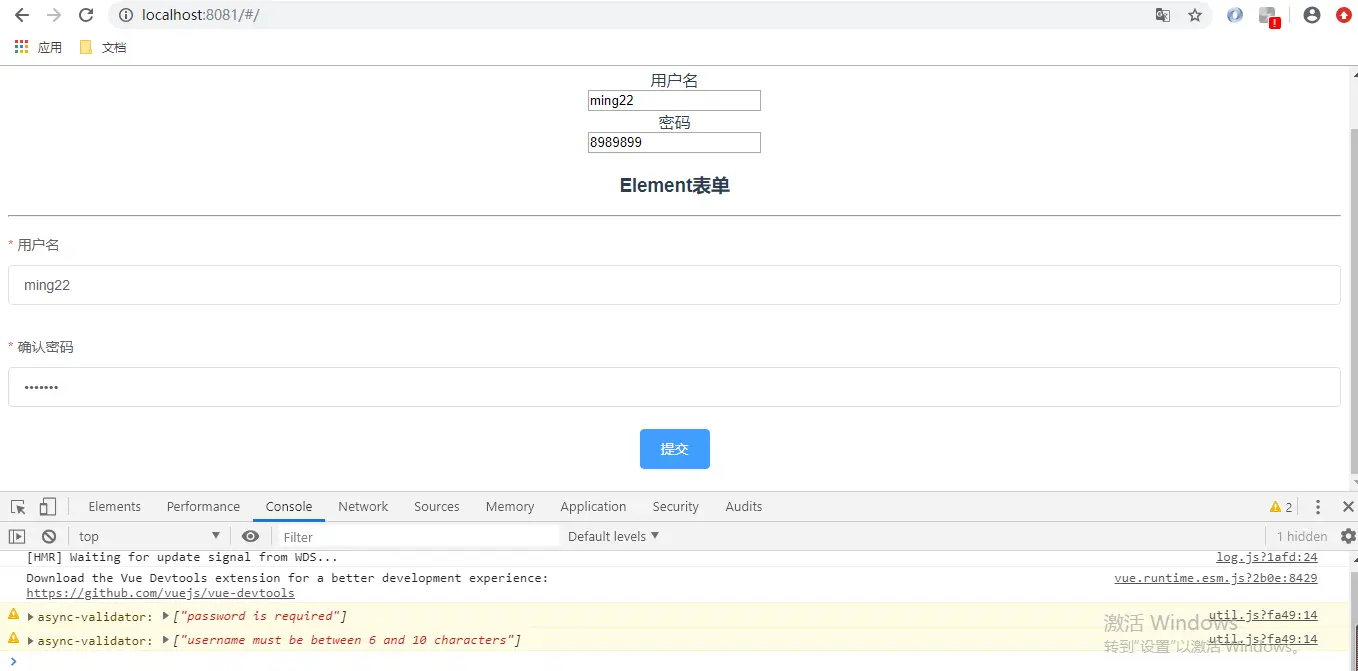Open the Memory tab

(510, 507)
